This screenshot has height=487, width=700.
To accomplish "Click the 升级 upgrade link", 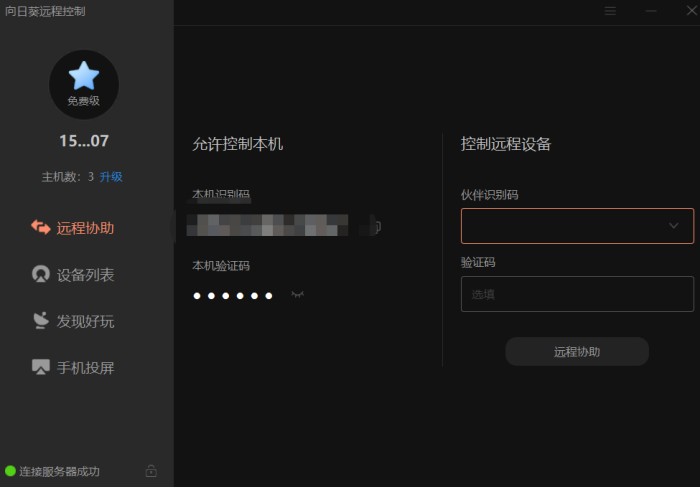I will (111, 177).
